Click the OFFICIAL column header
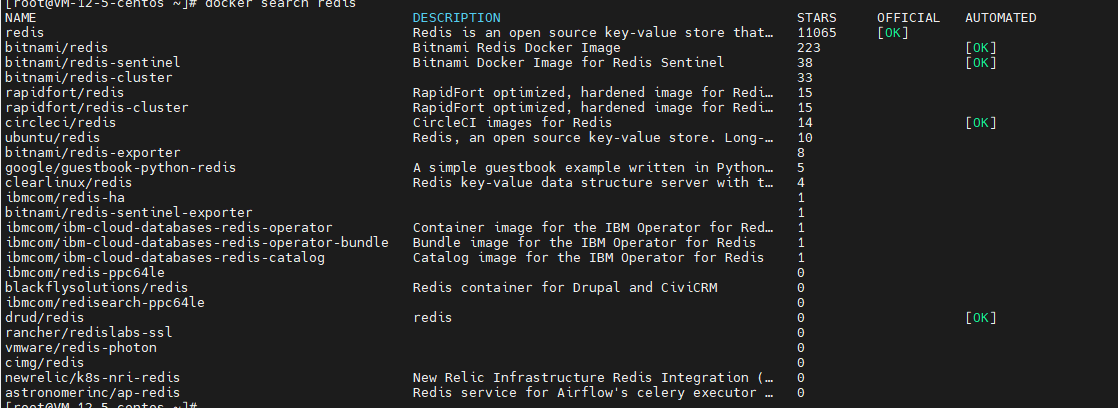The width and height of the screenshot is (1118, 408). [908, 18]
